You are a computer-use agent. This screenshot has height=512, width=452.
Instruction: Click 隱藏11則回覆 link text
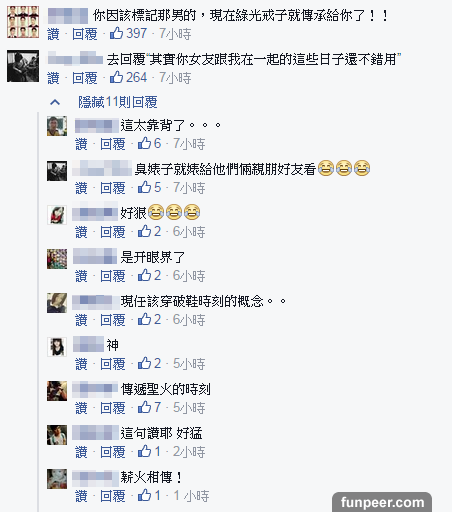click(118, 102)
